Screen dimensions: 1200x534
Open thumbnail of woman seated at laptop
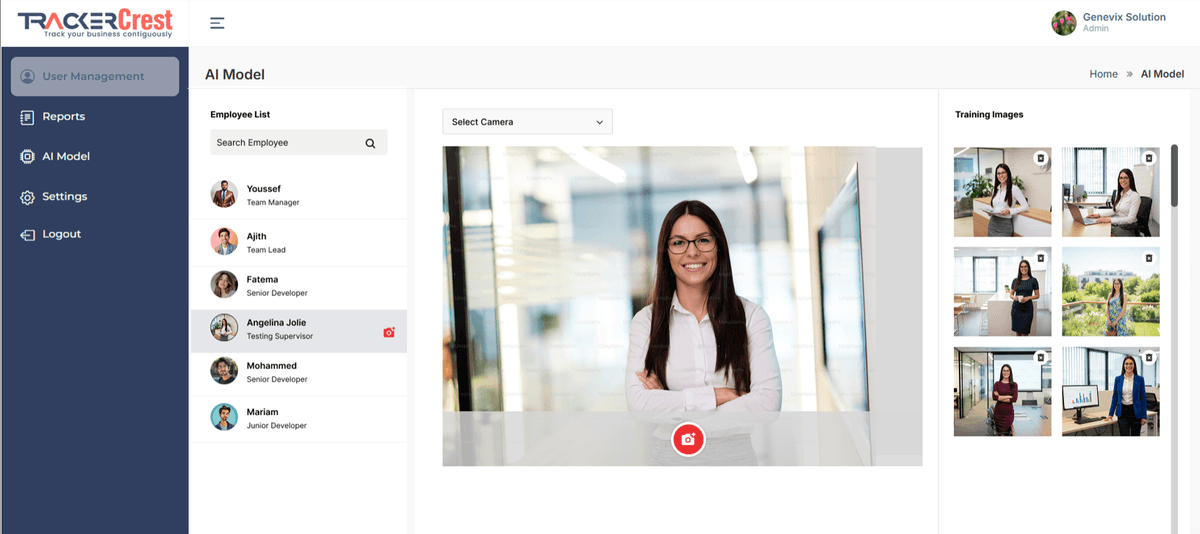pyautogui.click(x=1111, y=192)
